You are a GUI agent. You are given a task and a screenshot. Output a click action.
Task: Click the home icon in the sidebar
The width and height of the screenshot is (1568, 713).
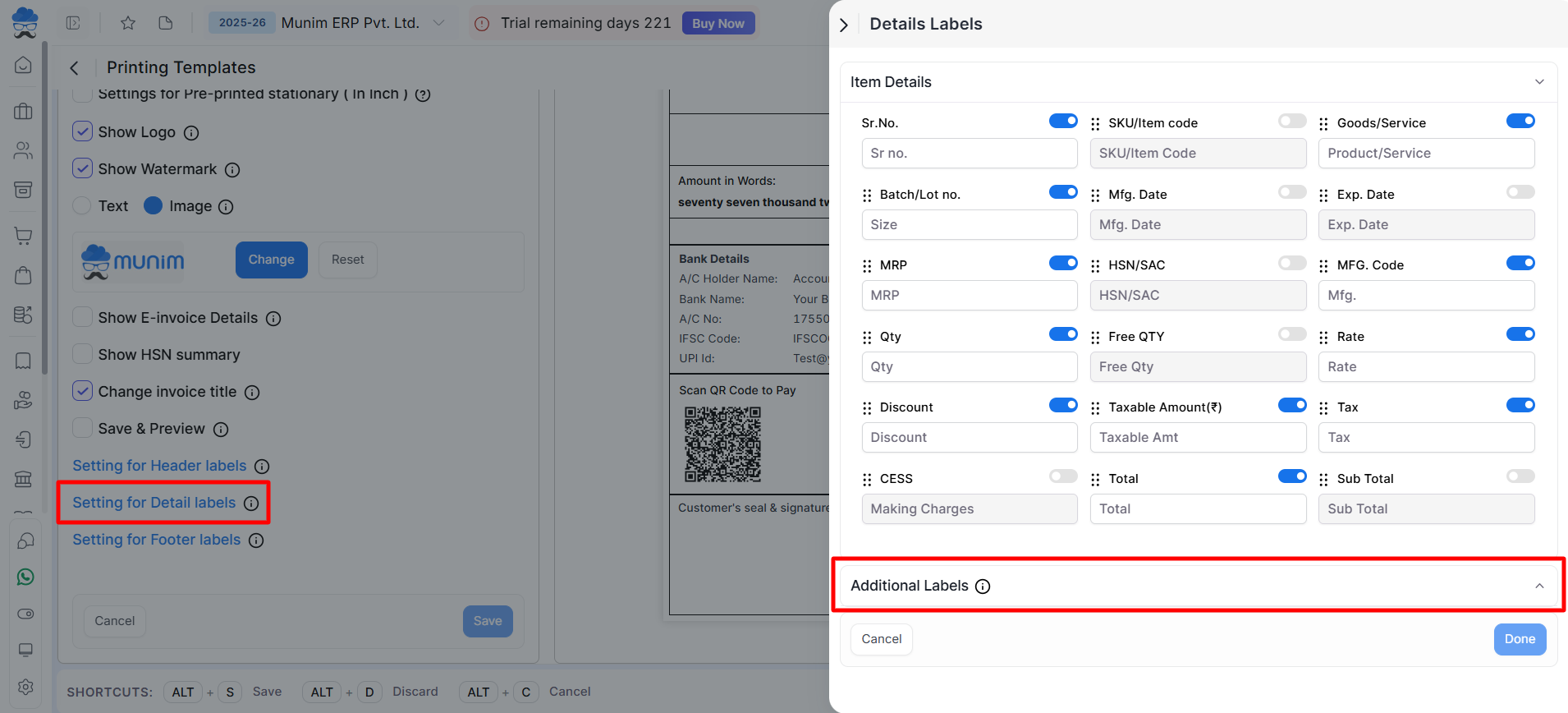click(x=24, y=65)
